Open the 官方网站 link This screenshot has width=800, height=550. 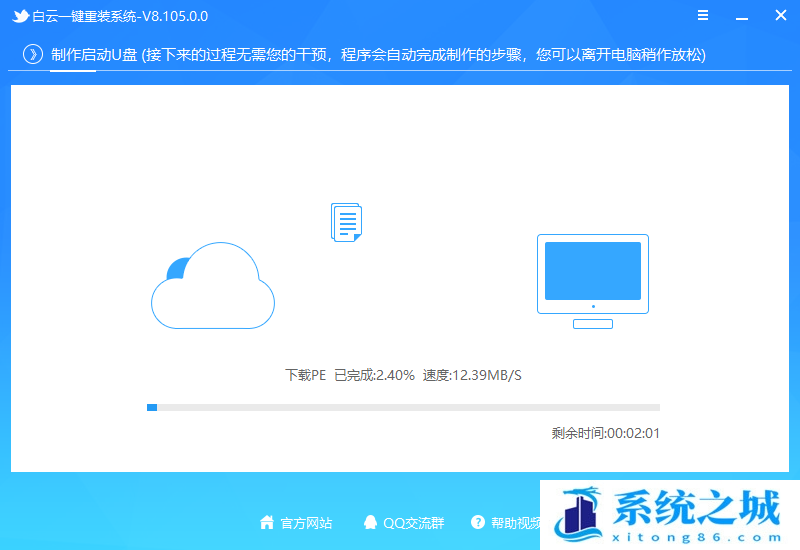[306, 523]
